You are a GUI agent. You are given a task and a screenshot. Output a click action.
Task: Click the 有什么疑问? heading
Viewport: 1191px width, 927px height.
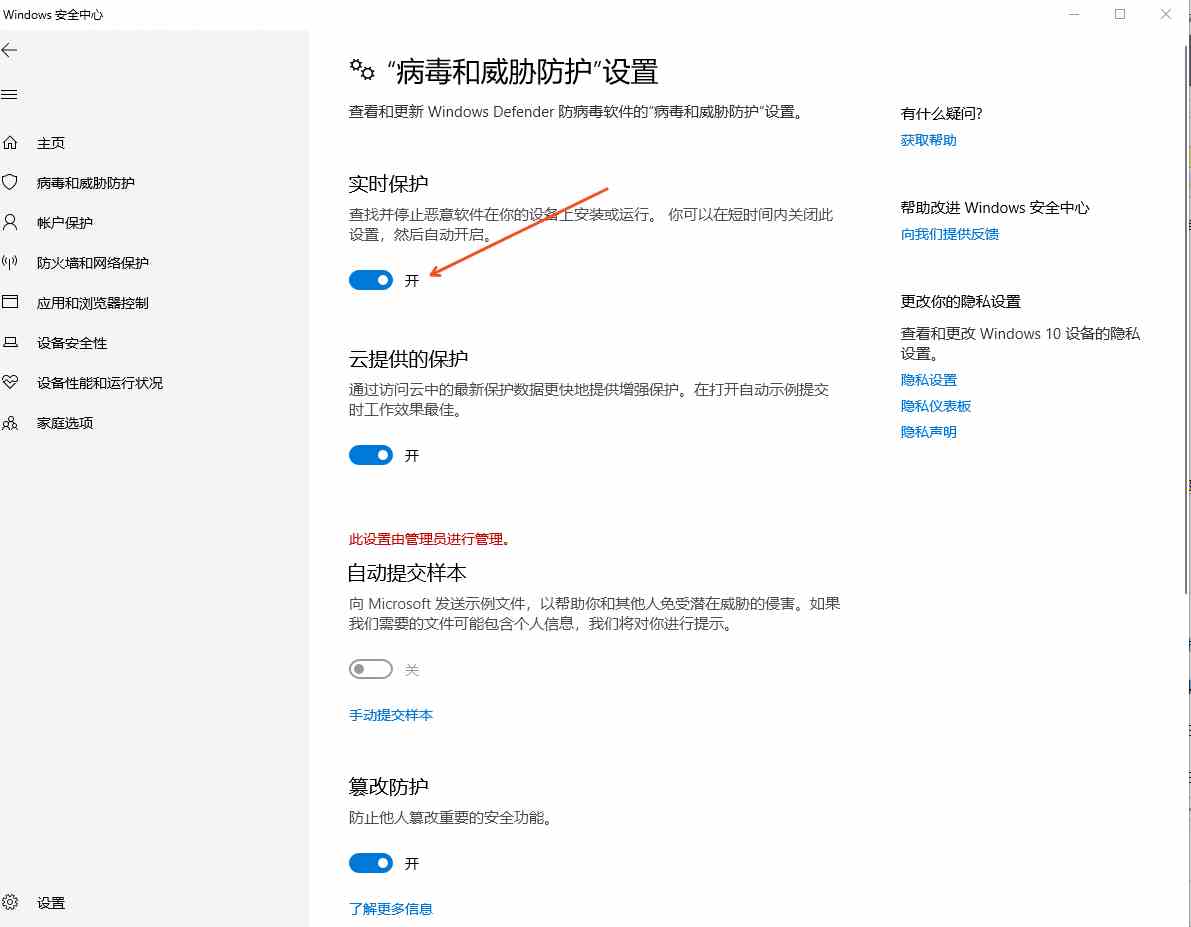click(x=941, y=114)
